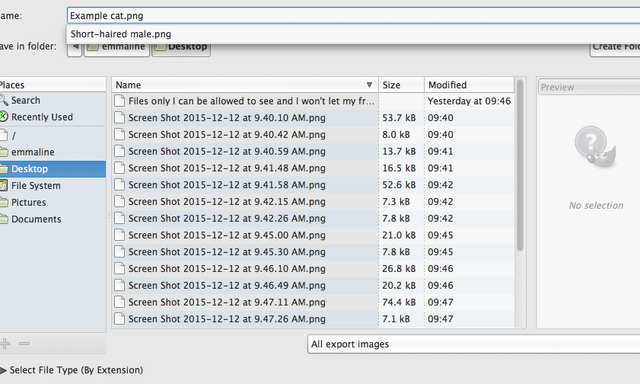Viewport: 640px width, 384px height.
Task: Click the Name text input field
Action: 353,16
